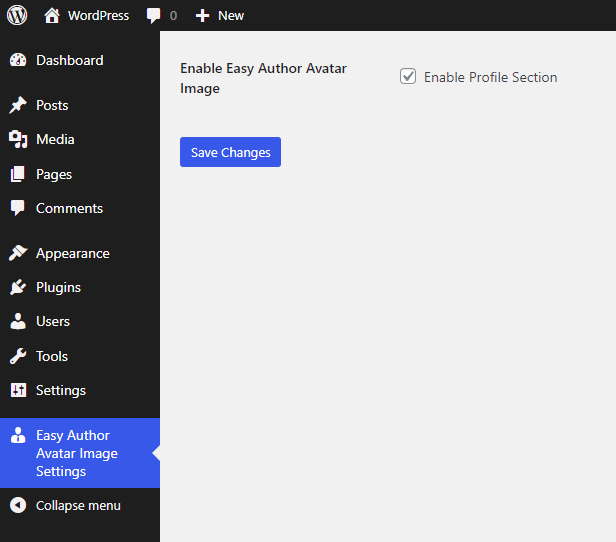This screenshot has height=542, width=616.
Task: Click the Enable Profile Section label text
Action: [490, 77]
